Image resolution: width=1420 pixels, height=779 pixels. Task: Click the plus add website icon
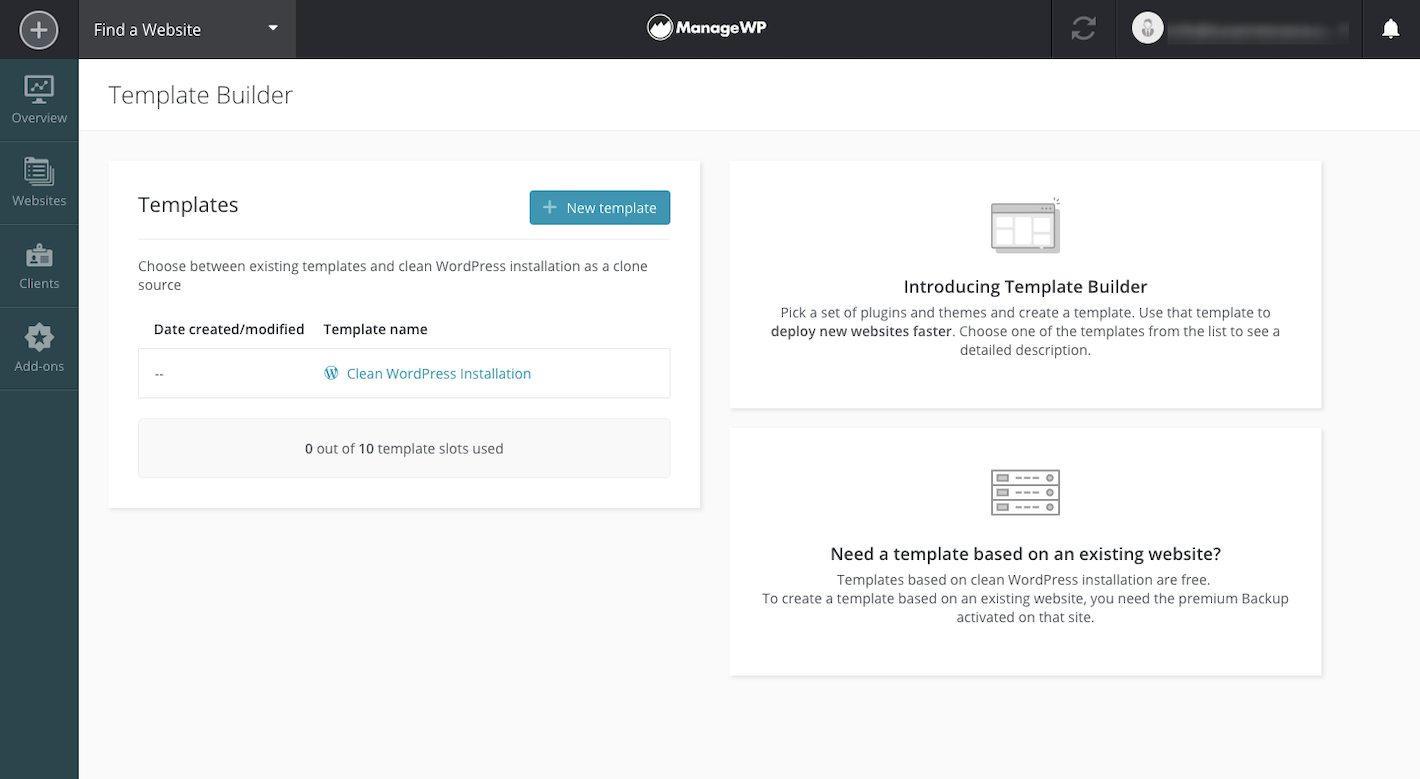click(39, 29)
